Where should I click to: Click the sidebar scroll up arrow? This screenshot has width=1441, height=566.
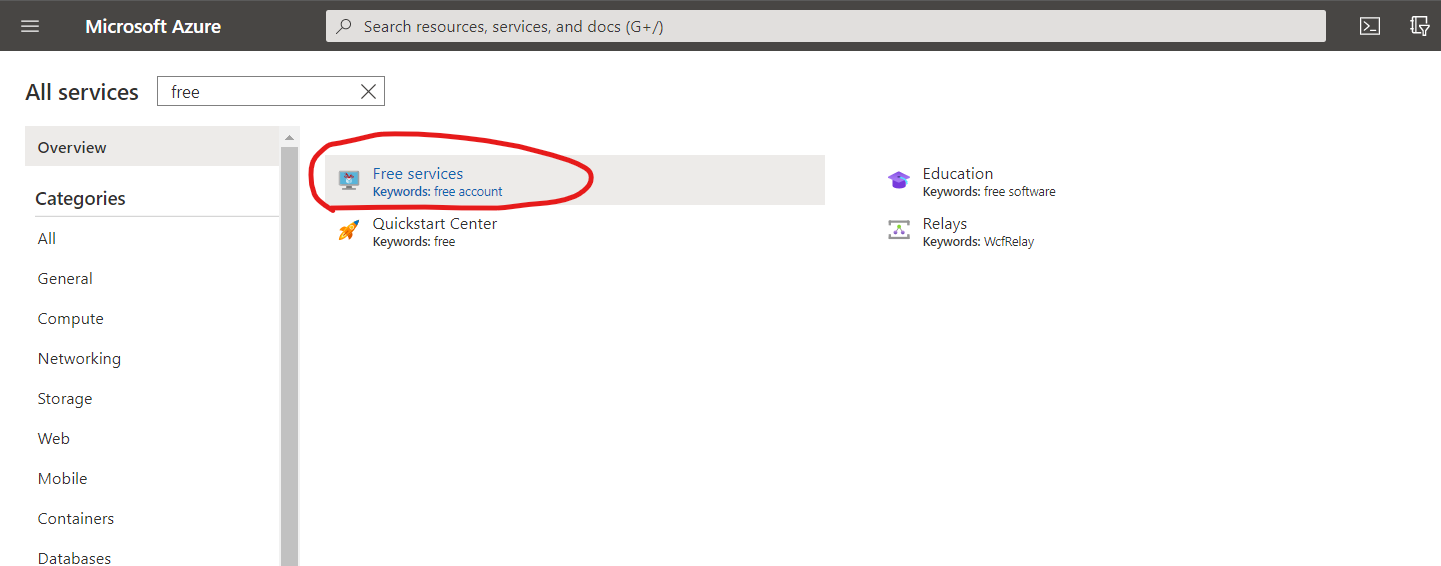pos(289,137)
